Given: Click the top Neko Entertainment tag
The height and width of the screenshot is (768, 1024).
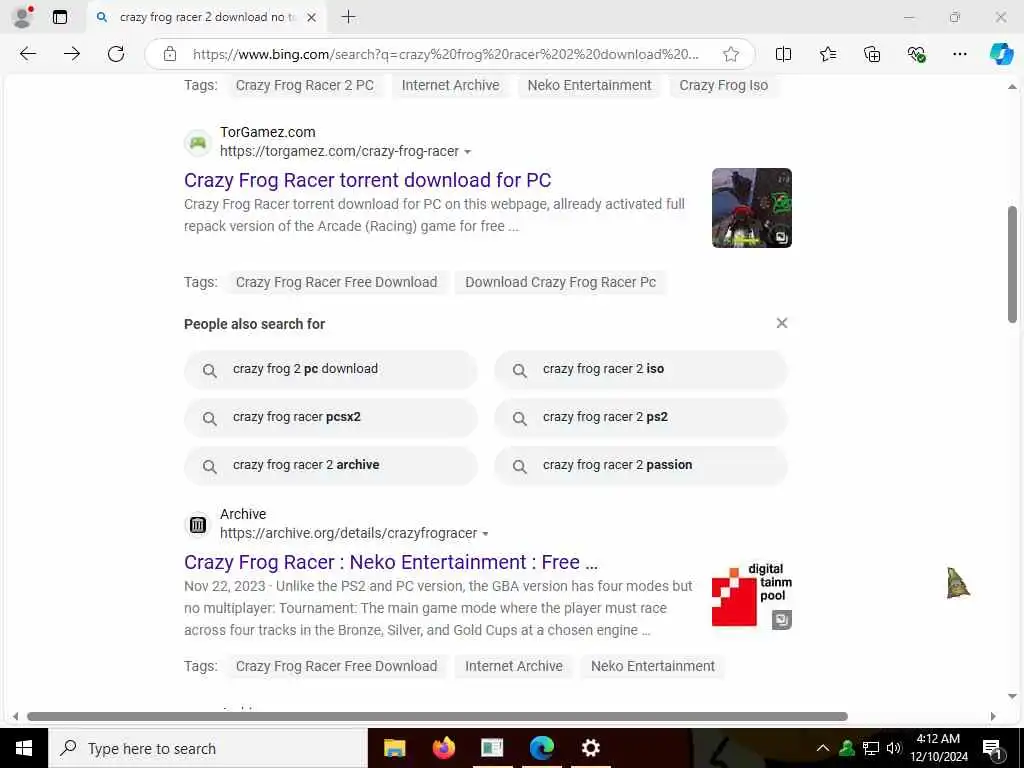Looking at the screenshot, I should coord(590,86).
